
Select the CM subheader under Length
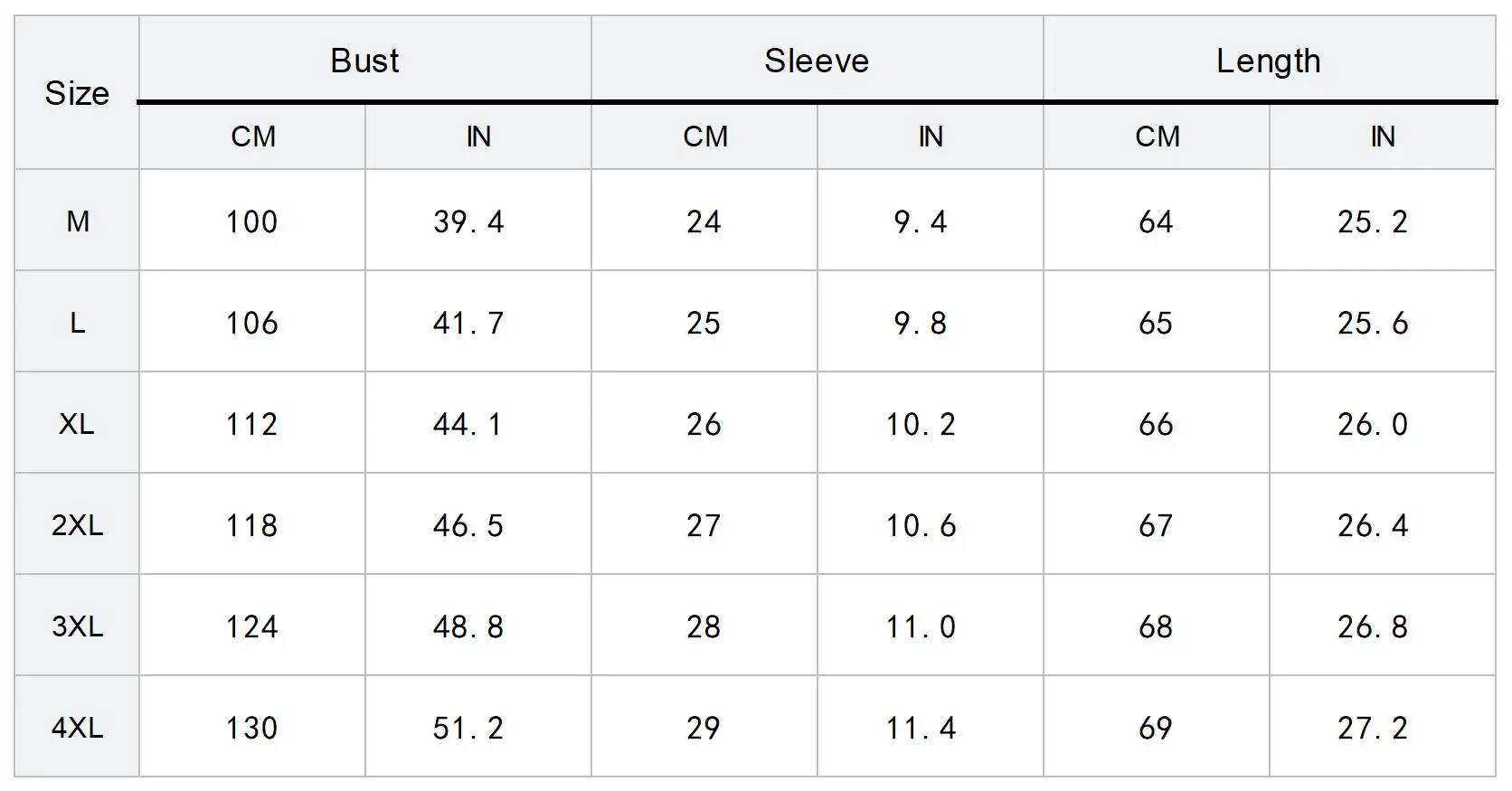[x=1158, y=137]
